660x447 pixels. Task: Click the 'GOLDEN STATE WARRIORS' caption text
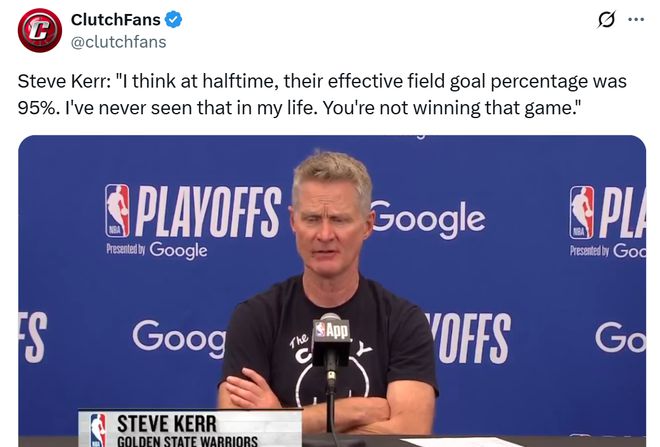point(187,442)
